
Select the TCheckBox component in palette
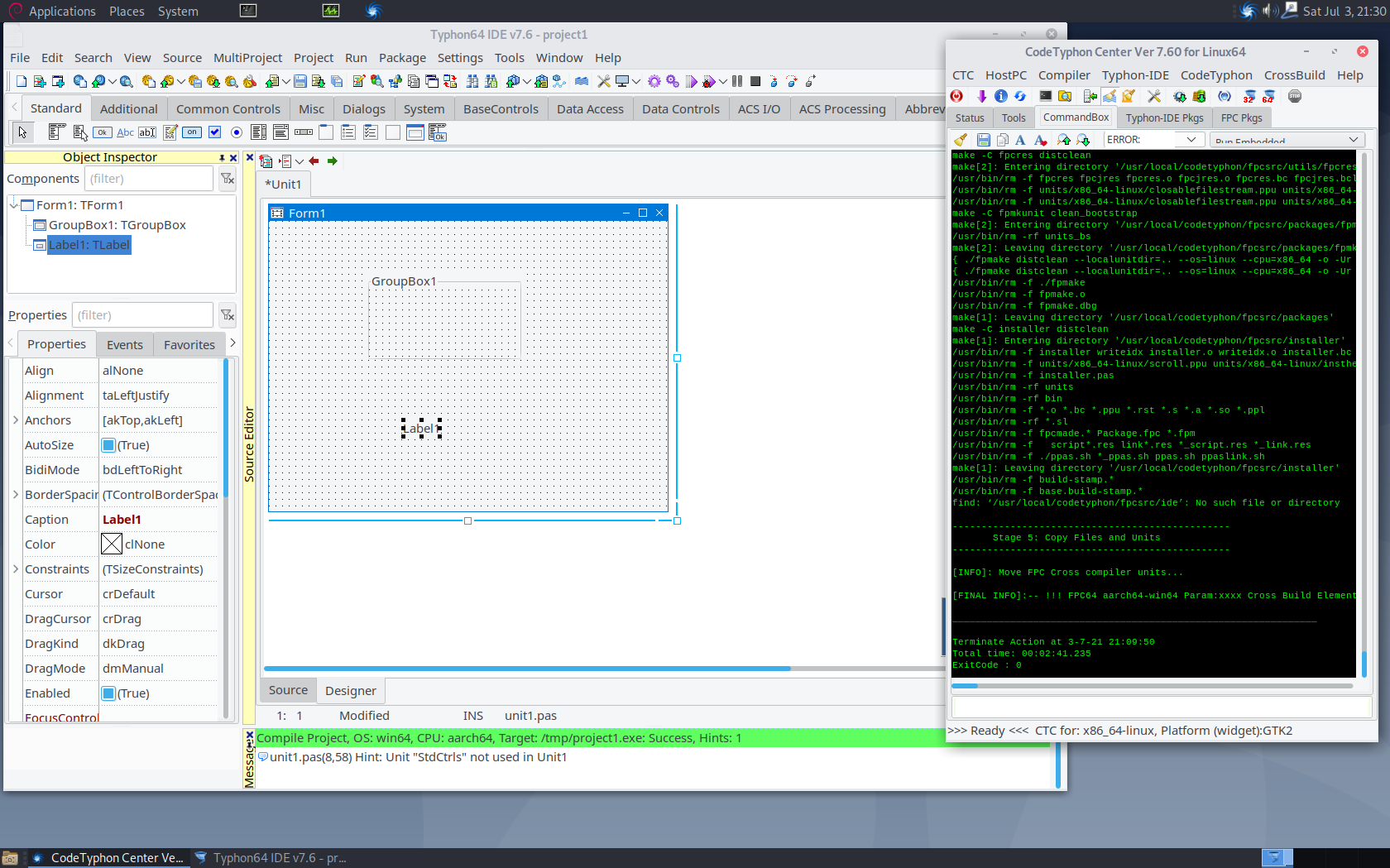(x=214, y=132)
